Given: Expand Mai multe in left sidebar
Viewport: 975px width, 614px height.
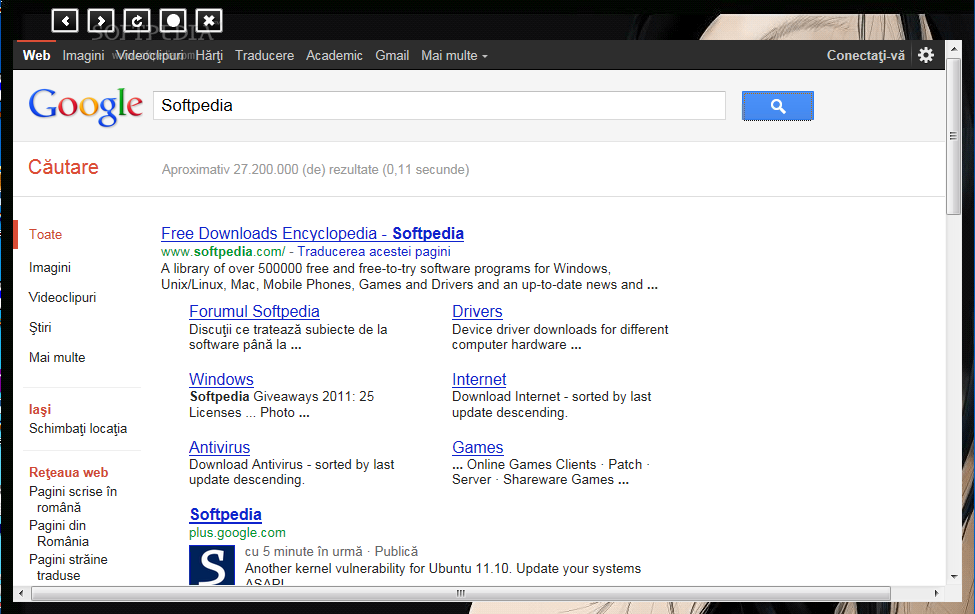Looking at the screenshot, I should (57, 357).
